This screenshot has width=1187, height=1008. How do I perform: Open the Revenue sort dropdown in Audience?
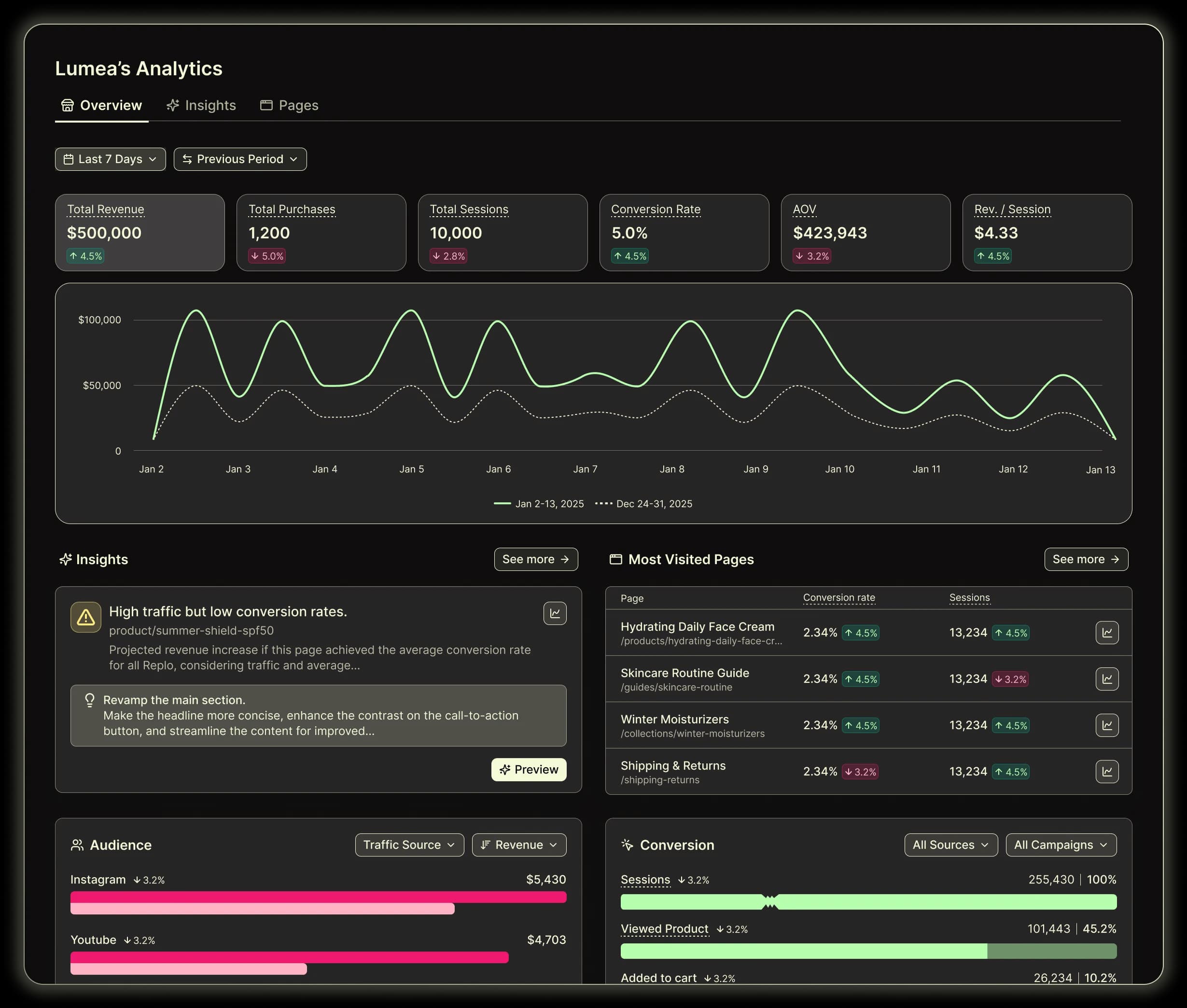(519, 845)
